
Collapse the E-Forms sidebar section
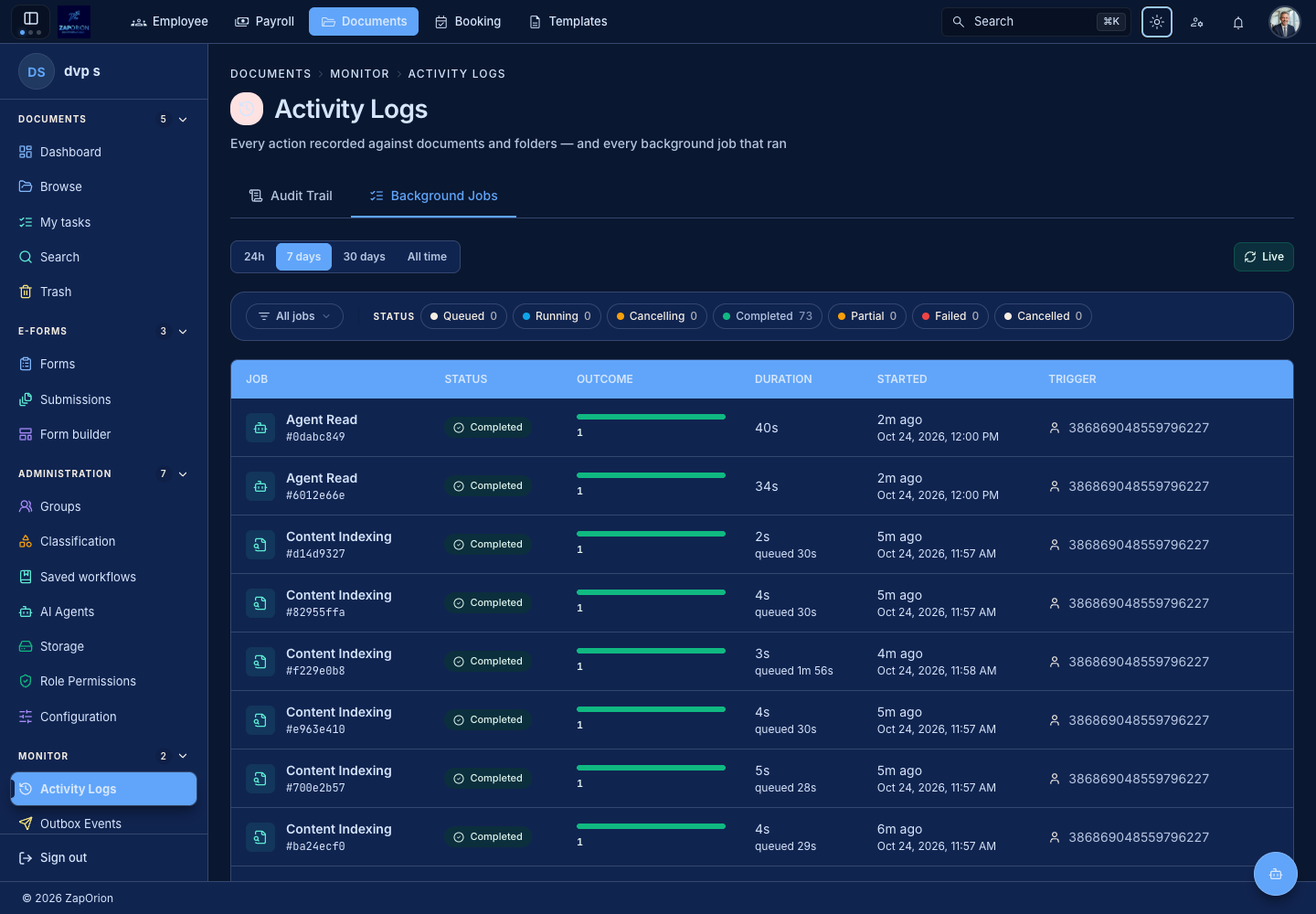coord(183,332)
